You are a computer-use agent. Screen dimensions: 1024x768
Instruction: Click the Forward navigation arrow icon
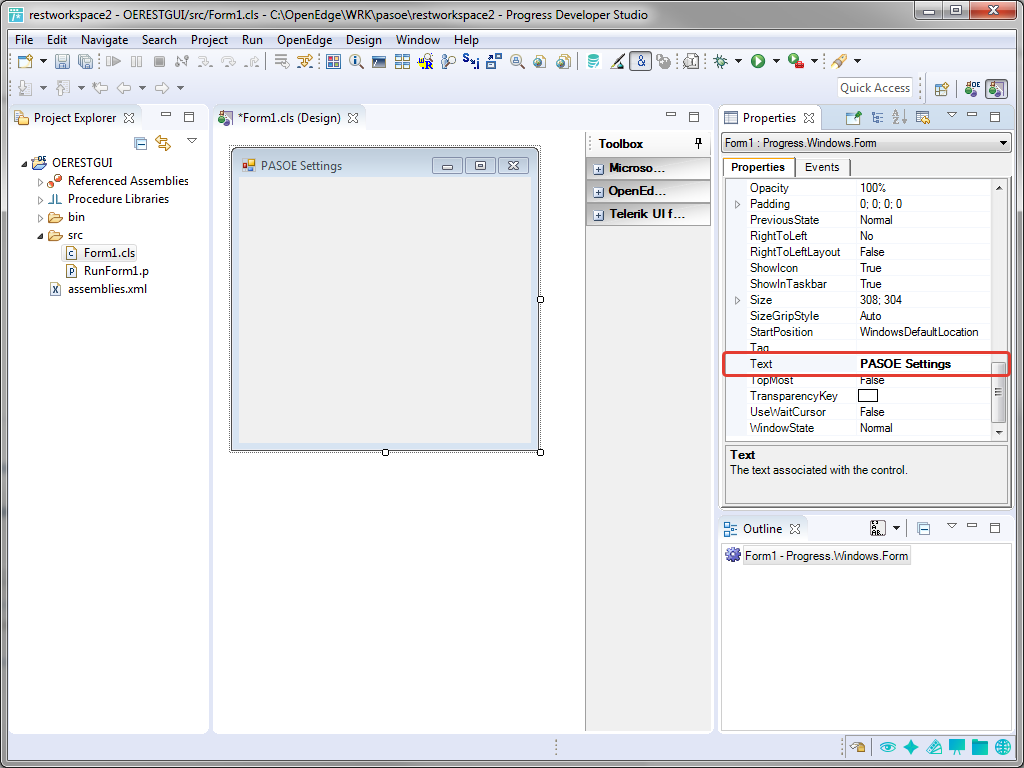click(162, 88)
